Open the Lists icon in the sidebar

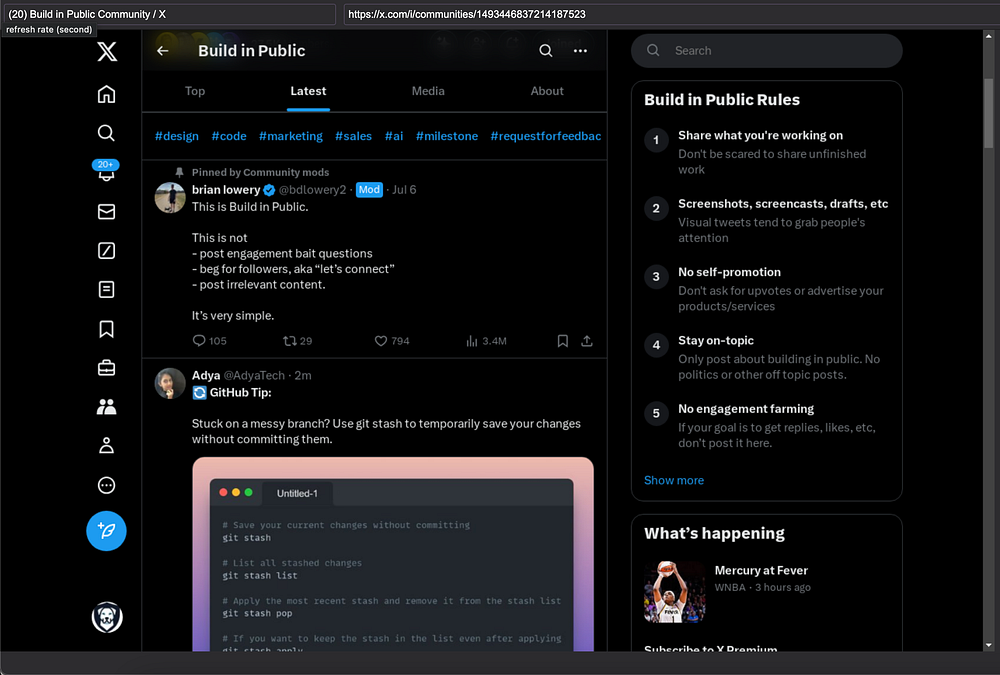coord(107,290)
